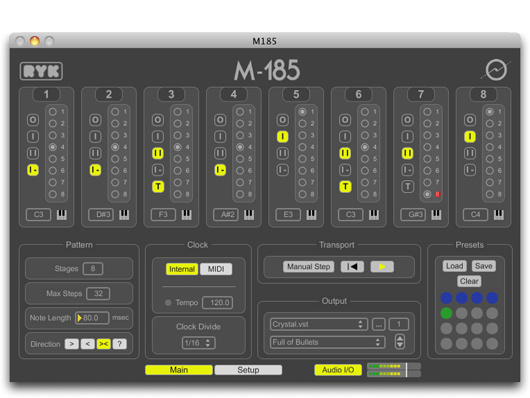Open keyboard icon for stage 5 note

[x=311, y=214]
